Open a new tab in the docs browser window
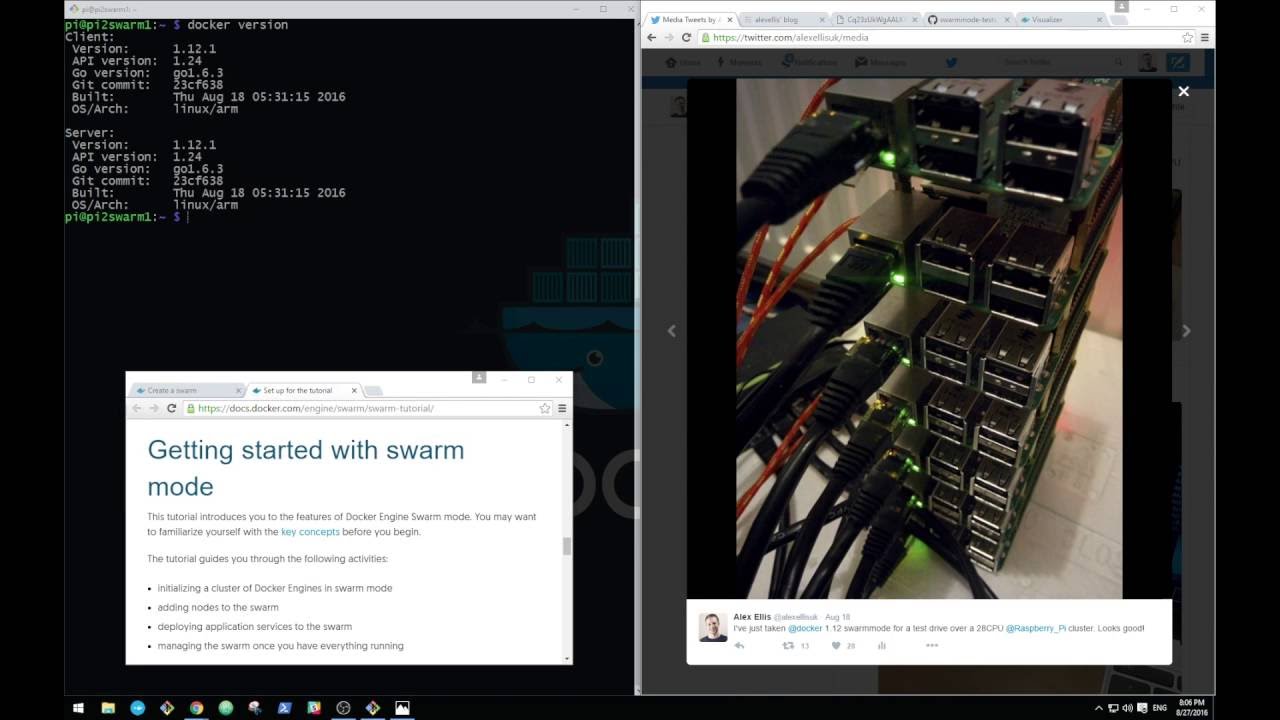This screenshot has height=720, width=1280. (372, 391)
